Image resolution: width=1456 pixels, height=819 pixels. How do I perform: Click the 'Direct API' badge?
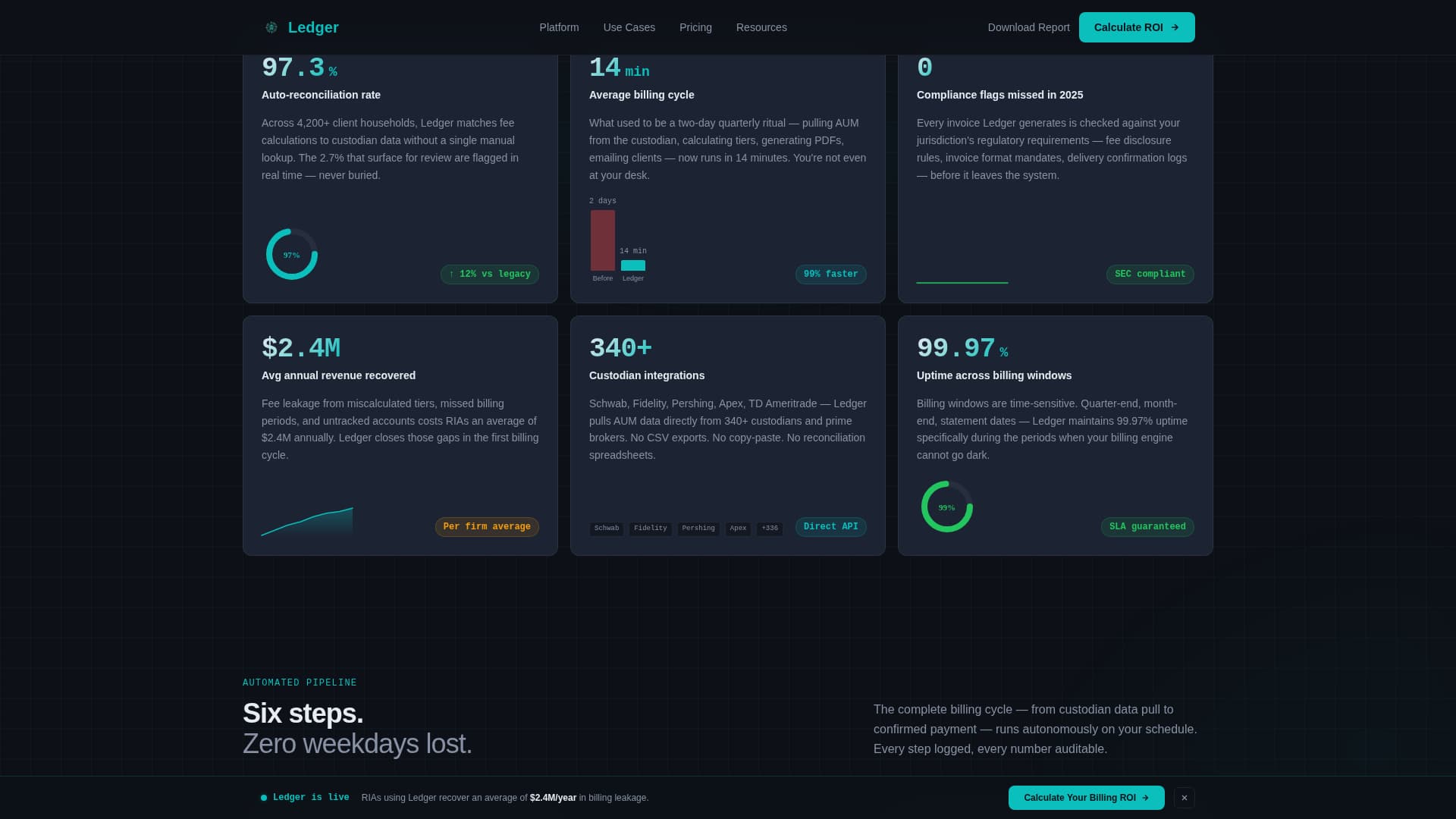pyautogui.click(x=830, y=527)
